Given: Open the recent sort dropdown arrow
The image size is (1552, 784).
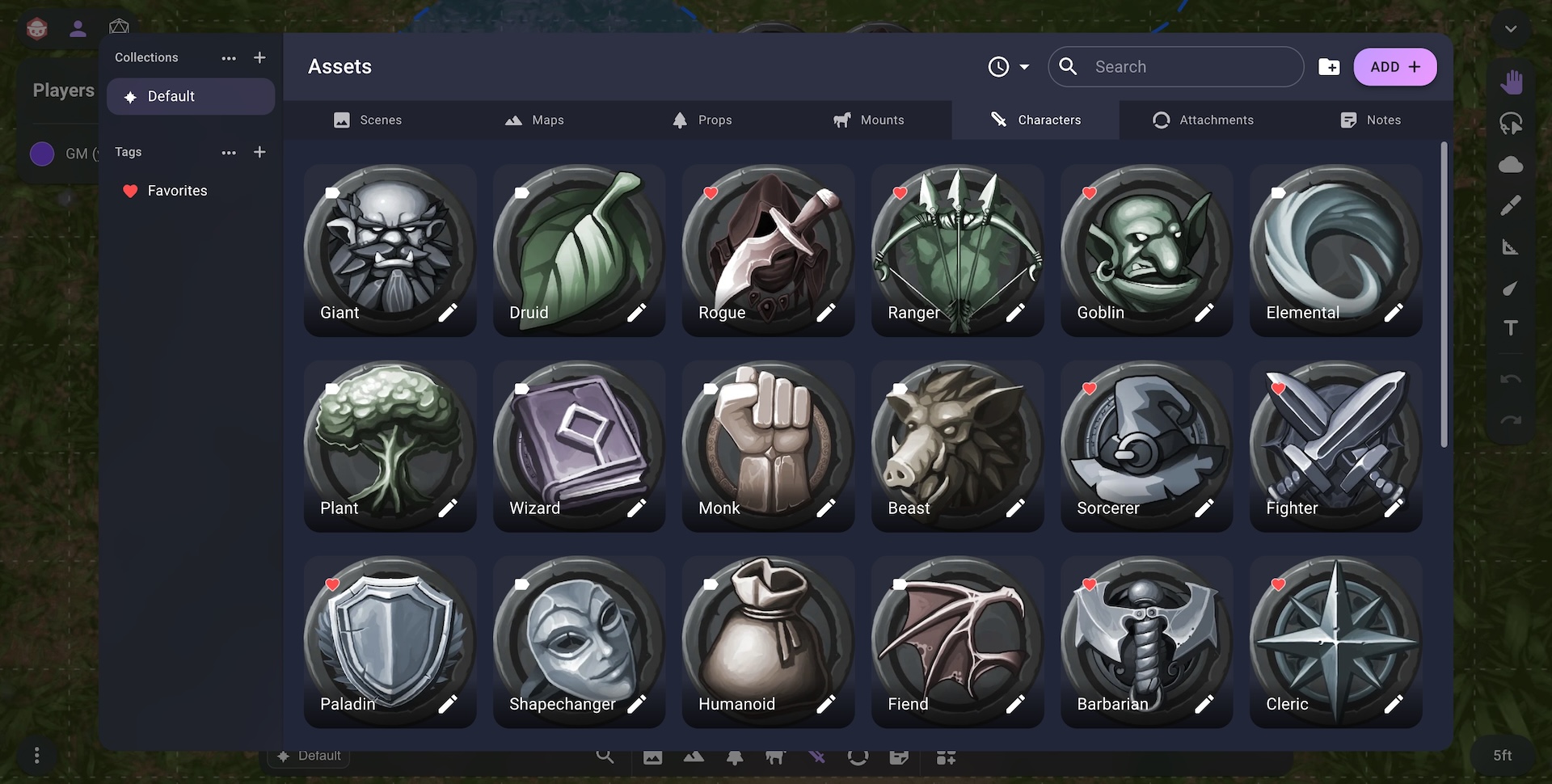Looking at the screenshot, I should (1024, 67).
